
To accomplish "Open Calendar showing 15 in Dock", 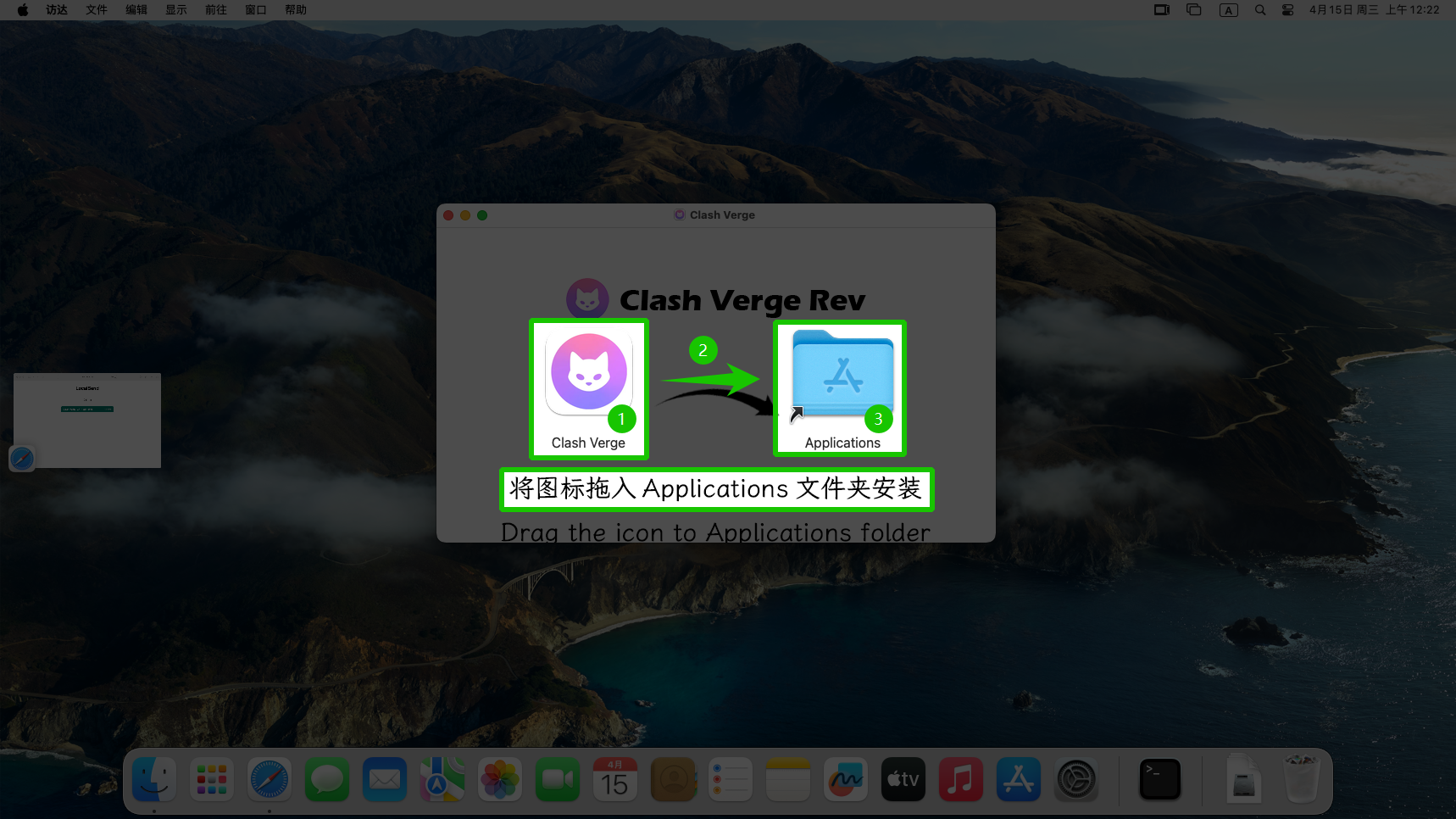I will (615, 779).
